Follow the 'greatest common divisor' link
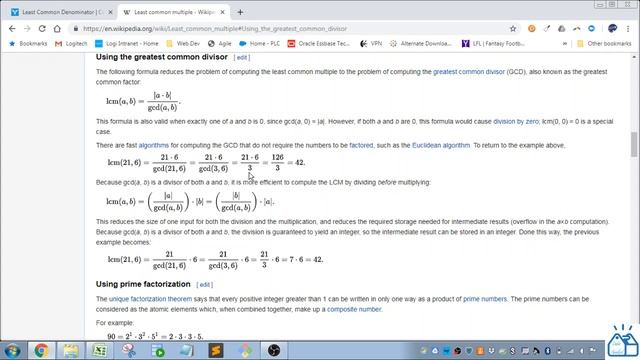 point(469,72)
